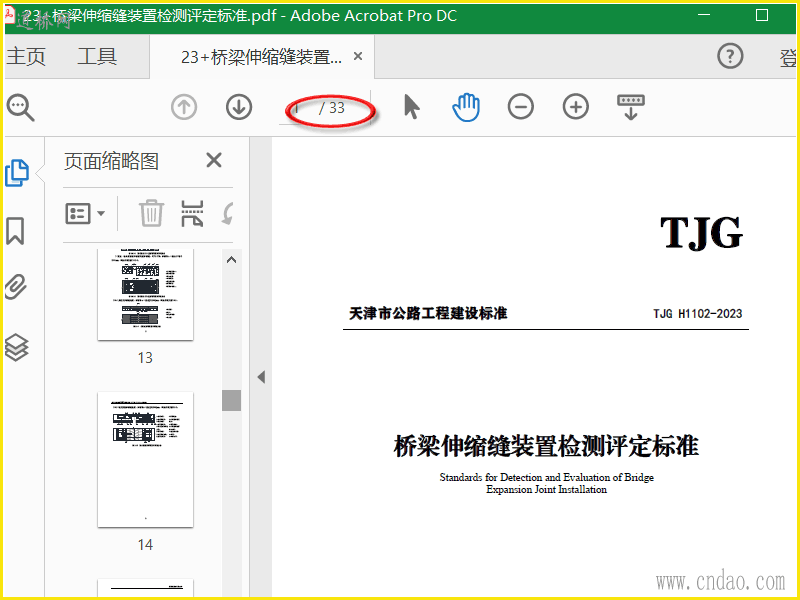800x600 pixels.
Task: Click the 天津市公路工程建设标准 heading text
Action: pyautogui.click(x=428, y=313)
